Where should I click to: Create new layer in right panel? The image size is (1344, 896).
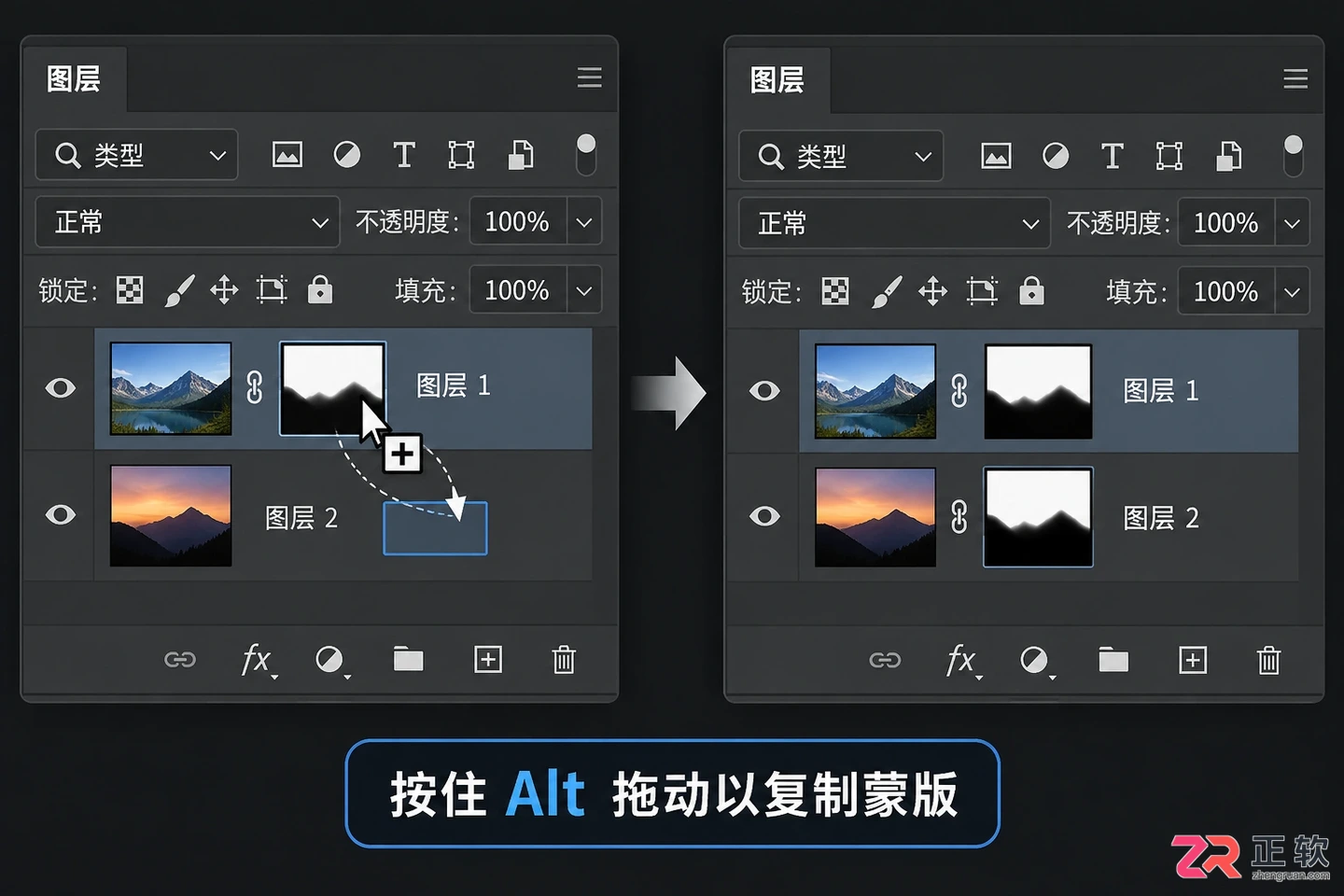(x=1193, y=661)
